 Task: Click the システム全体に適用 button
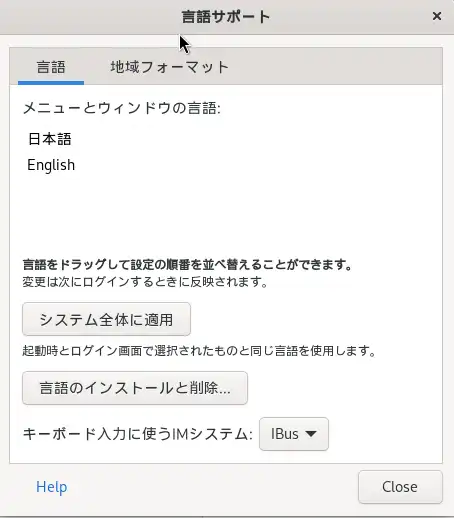(106, 319)
